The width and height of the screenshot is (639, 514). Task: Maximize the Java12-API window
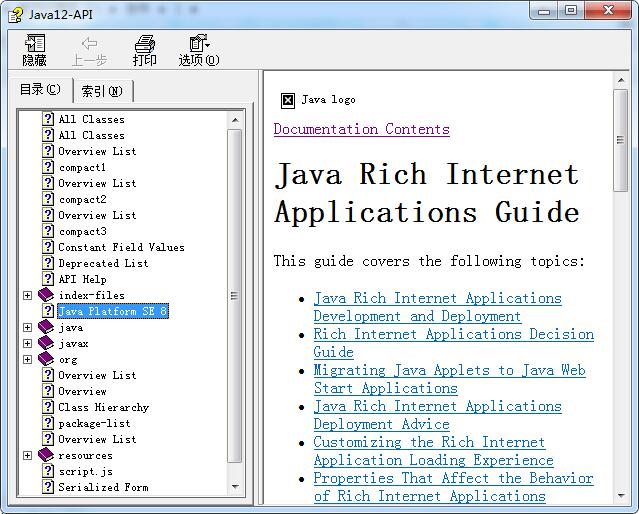(571, 10)
